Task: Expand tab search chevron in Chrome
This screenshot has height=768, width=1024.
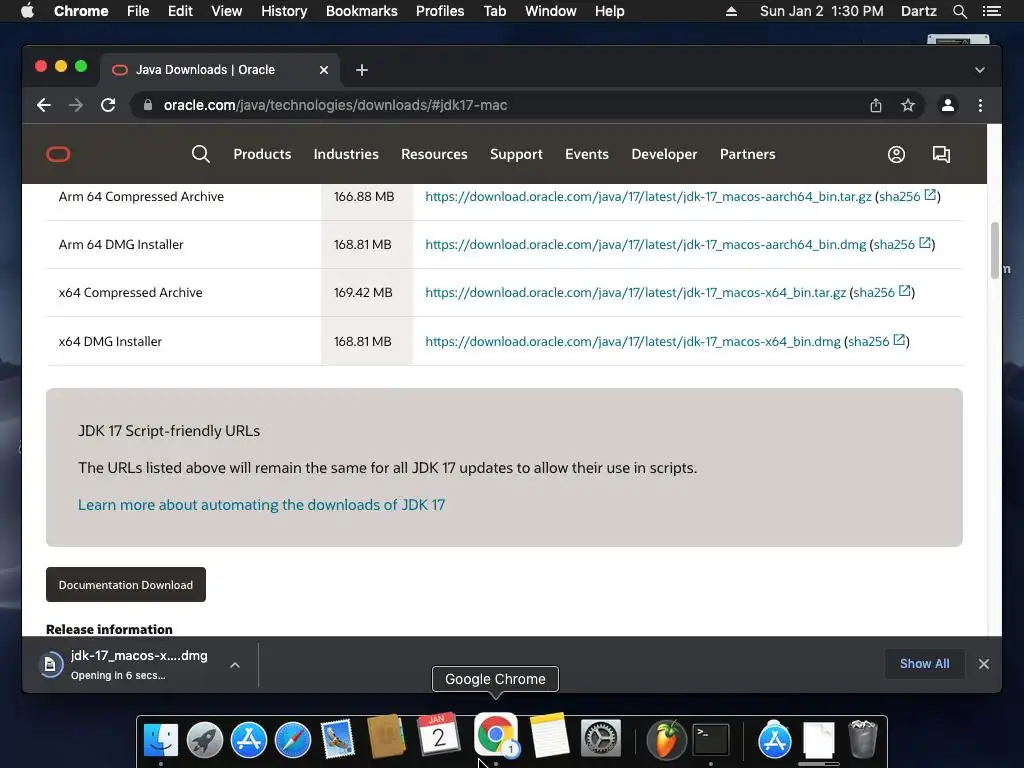Action: [x=980, y=70]
